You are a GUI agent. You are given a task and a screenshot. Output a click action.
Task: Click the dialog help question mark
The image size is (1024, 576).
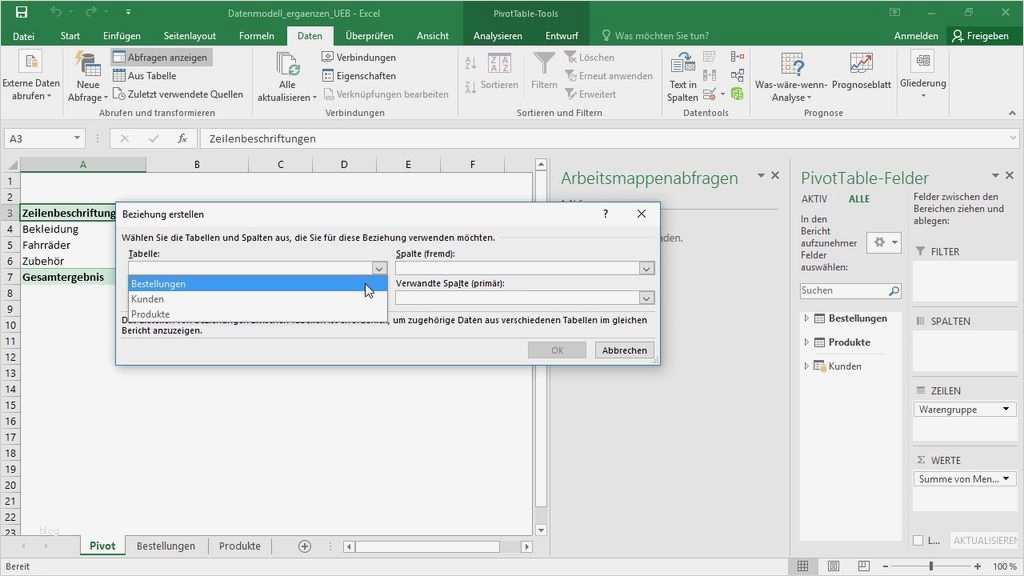click(x=605, y=214)
